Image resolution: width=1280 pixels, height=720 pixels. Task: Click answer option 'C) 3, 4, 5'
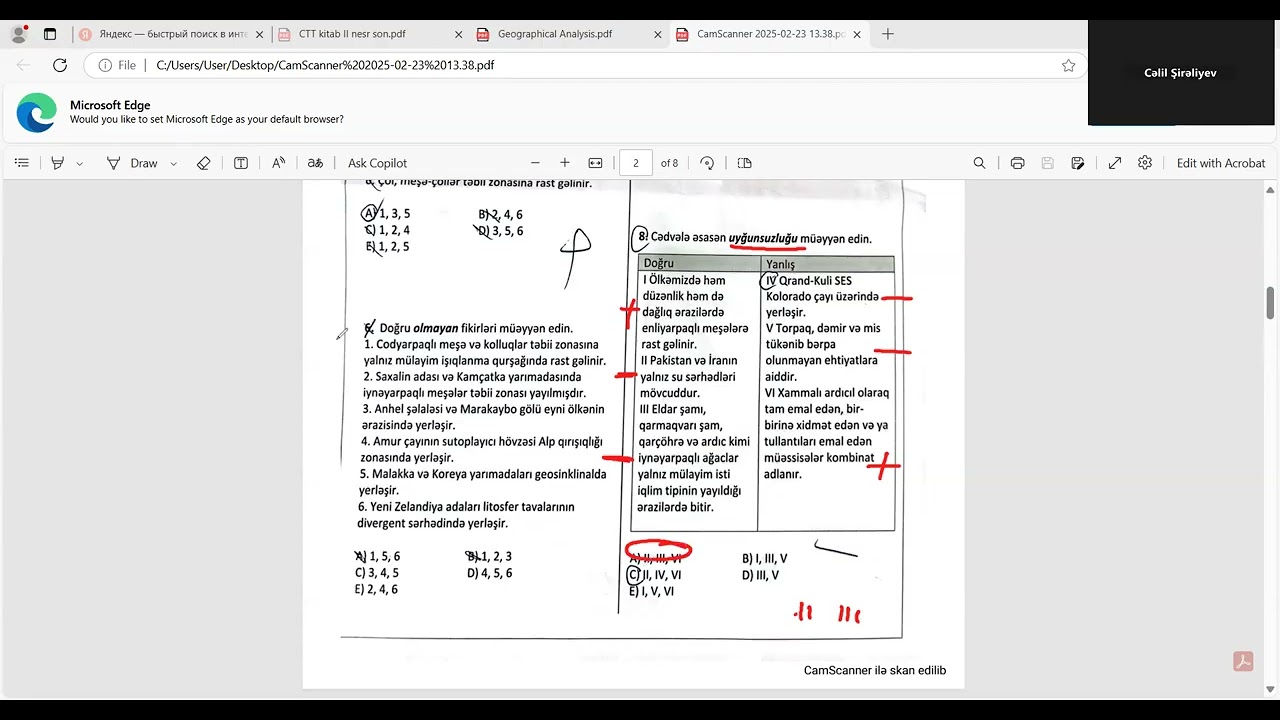(x=377, y=573)
